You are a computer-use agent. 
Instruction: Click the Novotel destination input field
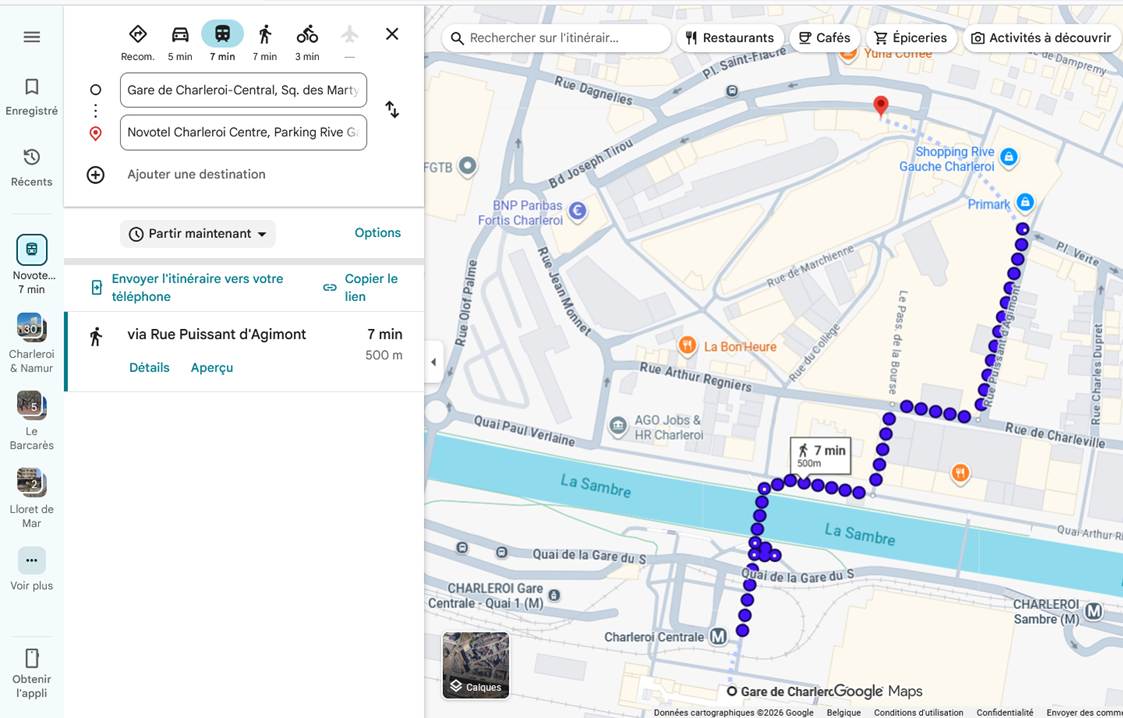[x=244, y=132]
